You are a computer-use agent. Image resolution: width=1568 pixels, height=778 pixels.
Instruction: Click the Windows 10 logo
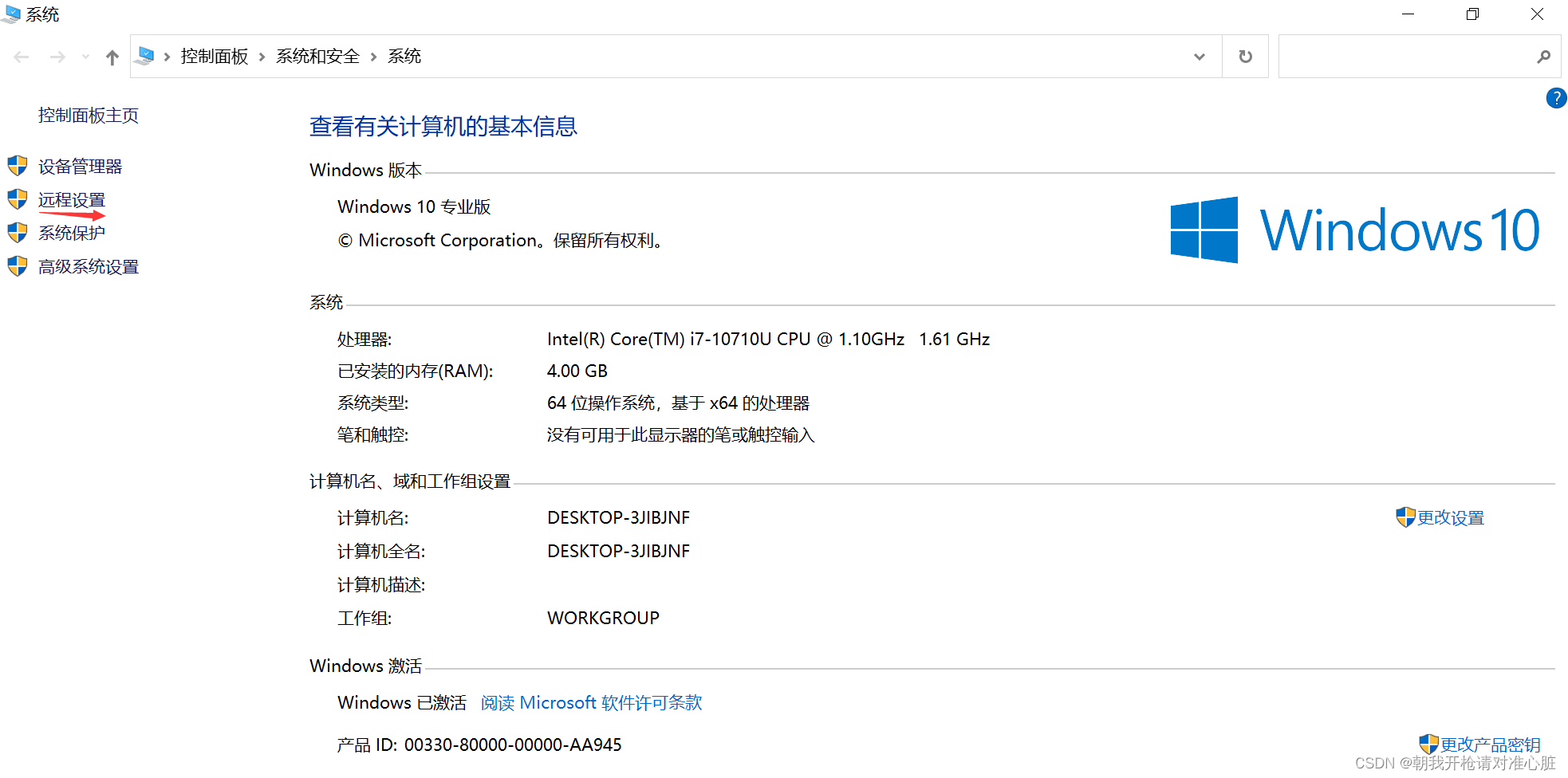(x=1354, y=230)
